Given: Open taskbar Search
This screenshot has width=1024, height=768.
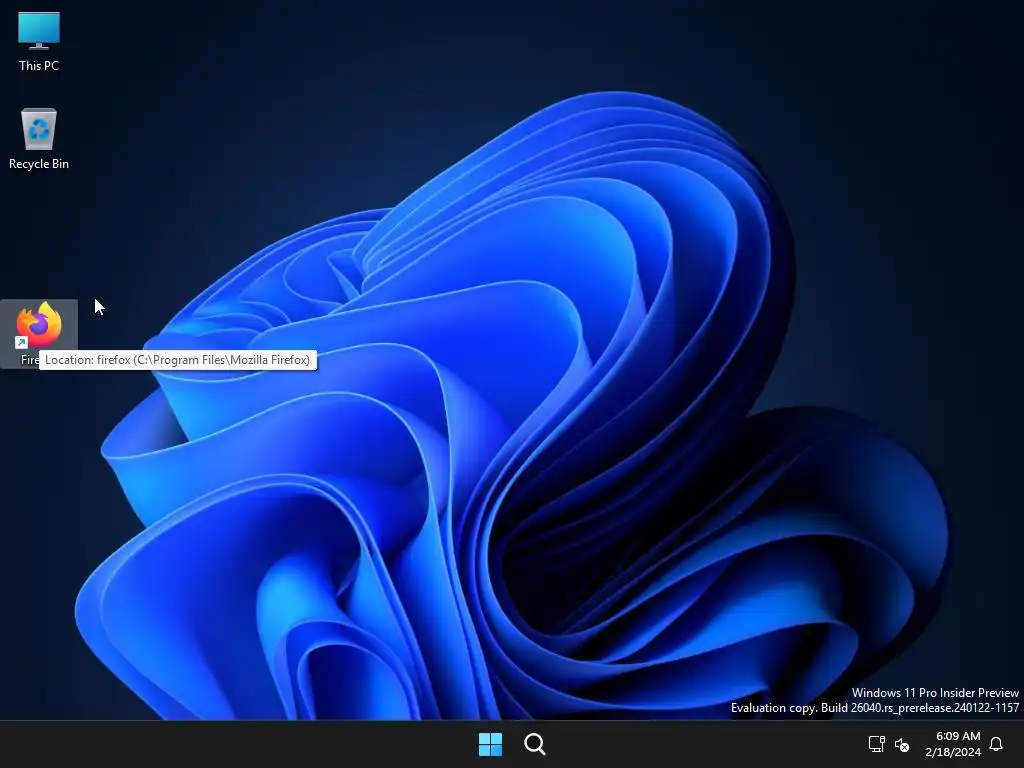Looking at the screenshot, I should [535, 744].
